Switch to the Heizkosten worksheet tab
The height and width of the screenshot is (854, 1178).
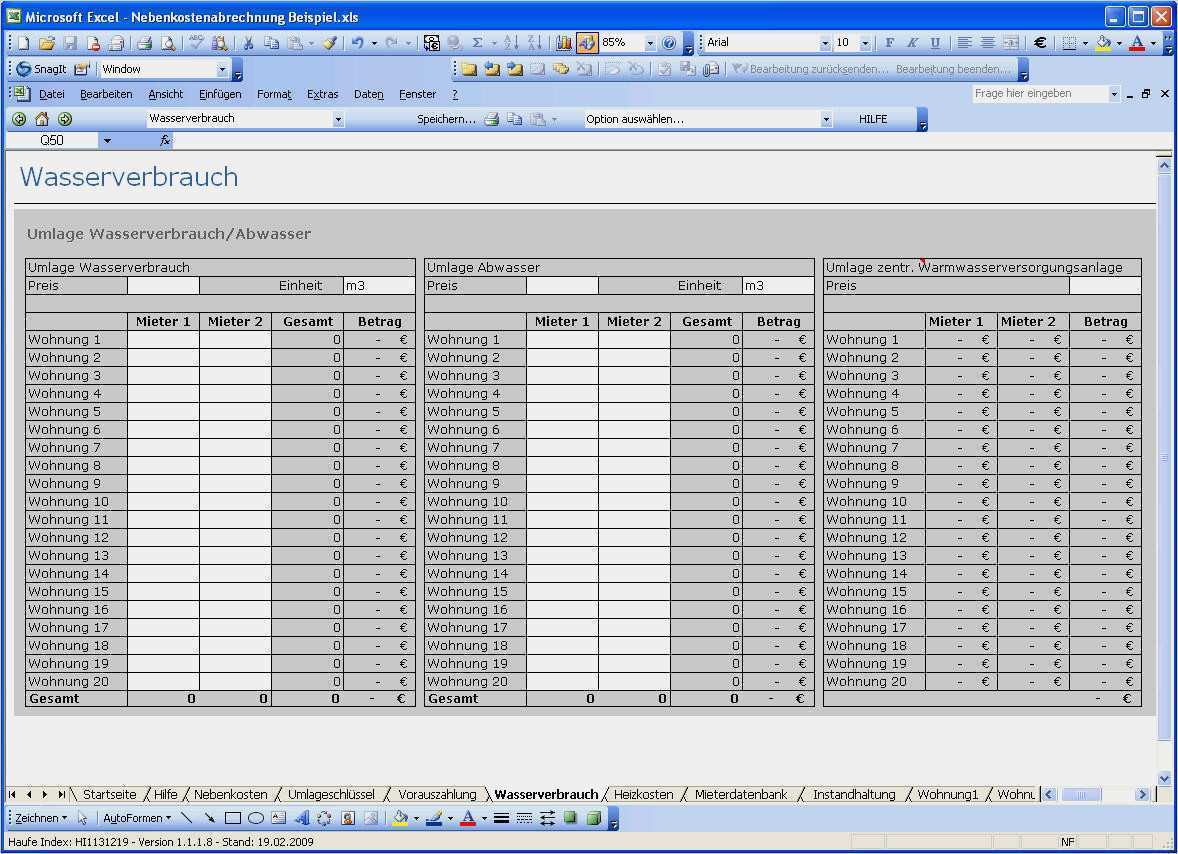644,794
